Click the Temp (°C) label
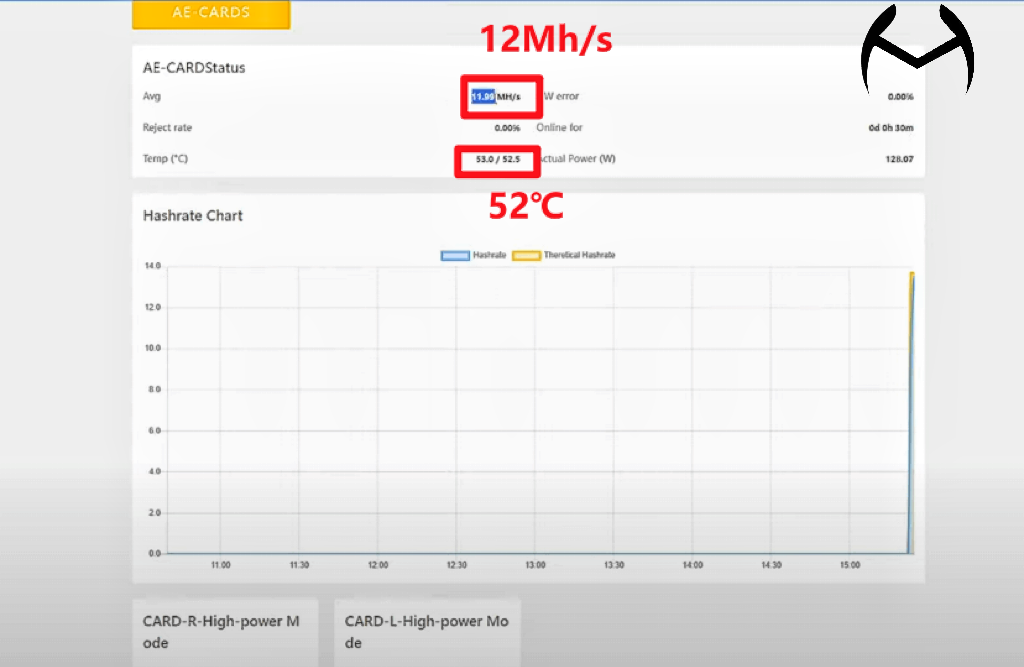Viewport: 1024px width, 667px height. pos(165,159)
